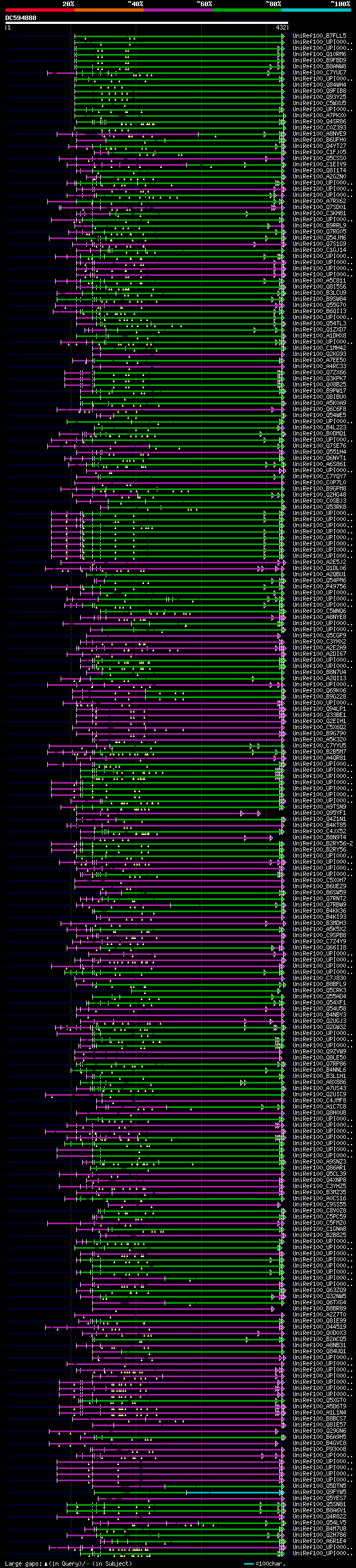Select the UniRef100_B2B825 label

pyautogui.click(x=319, y=1235)
